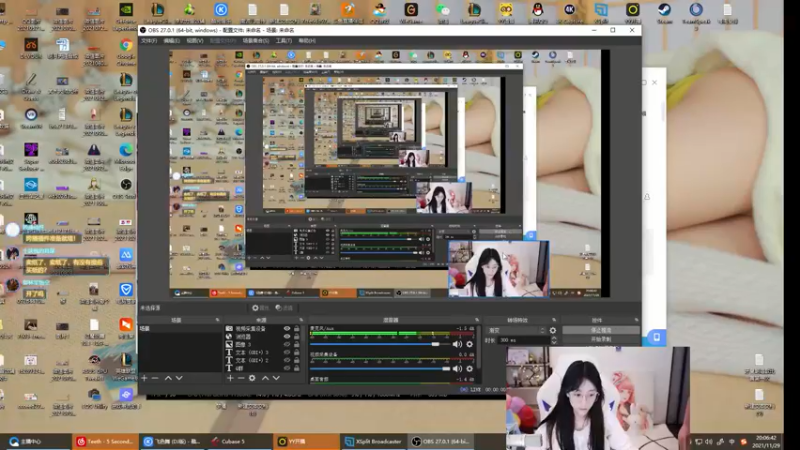Toggle visibility of 文本 (GDI+) 2 source

click(287, 360)
